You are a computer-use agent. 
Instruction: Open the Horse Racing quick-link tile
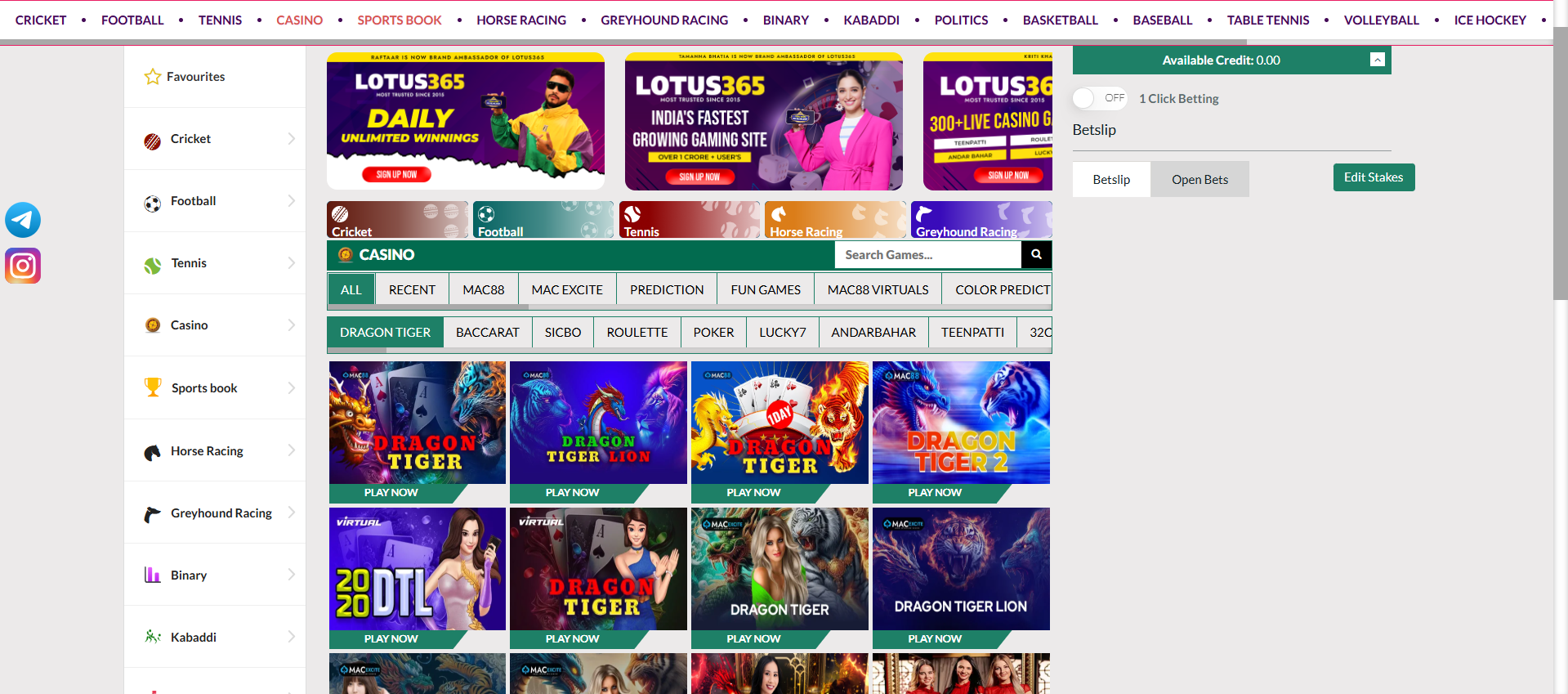835,220
